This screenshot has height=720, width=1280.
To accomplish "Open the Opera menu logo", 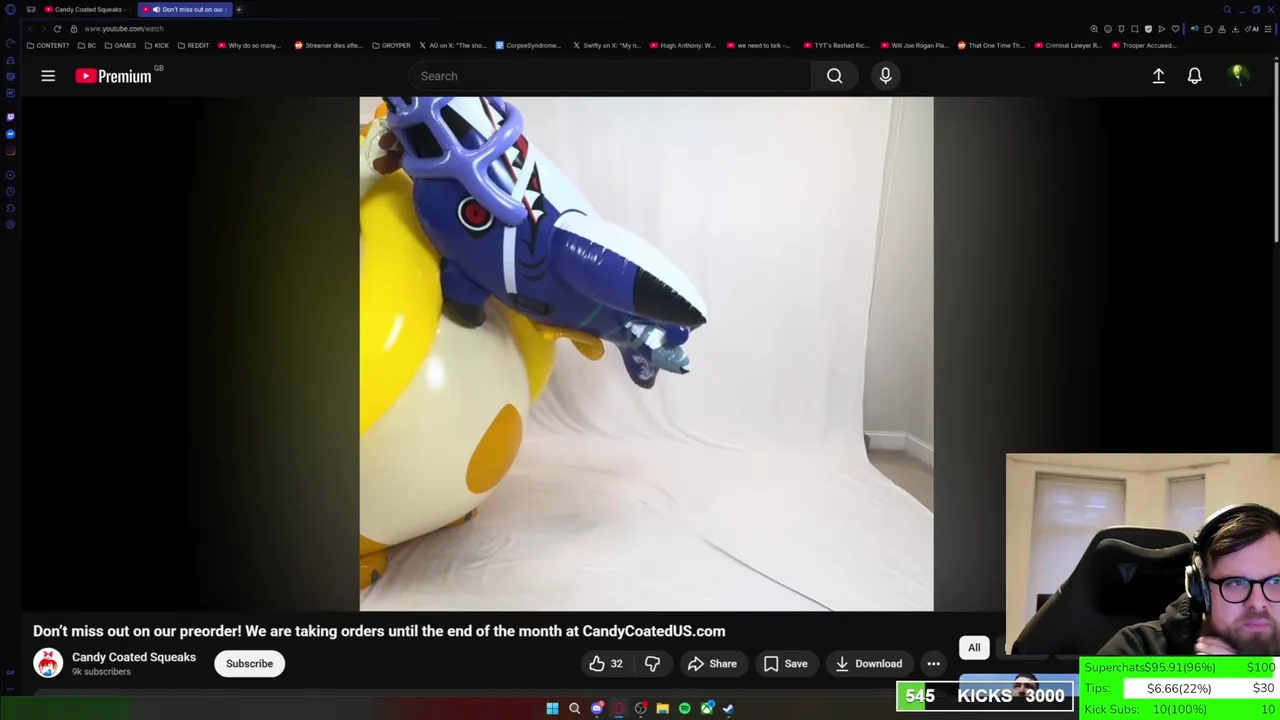I will coord(10,9).
